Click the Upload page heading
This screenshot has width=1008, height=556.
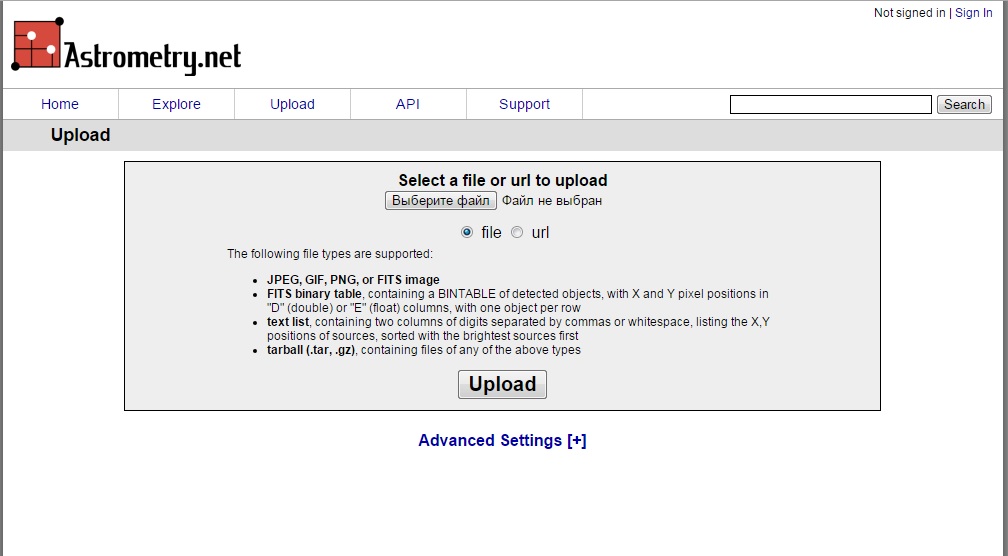point(80,135)
